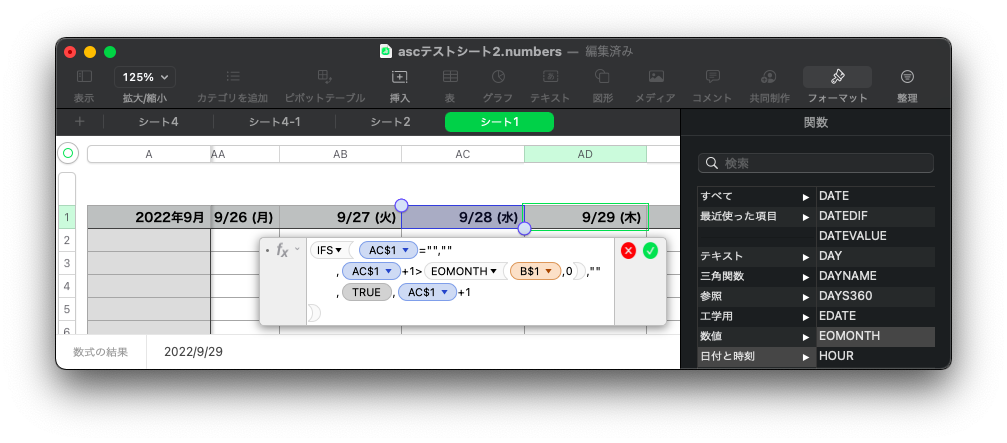Image resolution: width=1007 pixels, height=443 pixels.
Task: Open the fx formula editor menu
Action: point(287,250)
